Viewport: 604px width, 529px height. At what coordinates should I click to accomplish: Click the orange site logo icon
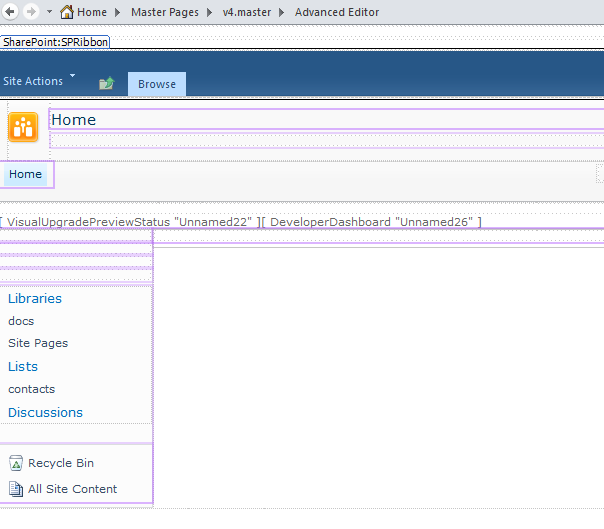click(23, 127)
